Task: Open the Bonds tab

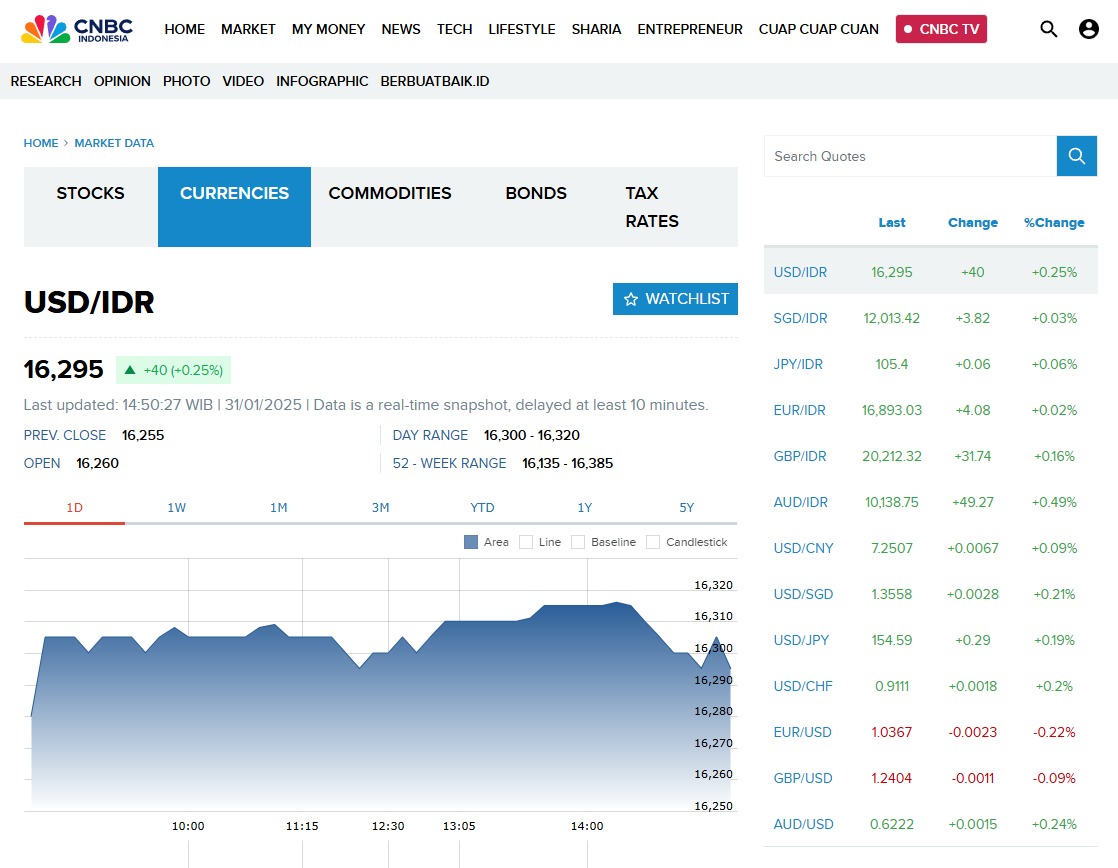Action: [536, 194]
